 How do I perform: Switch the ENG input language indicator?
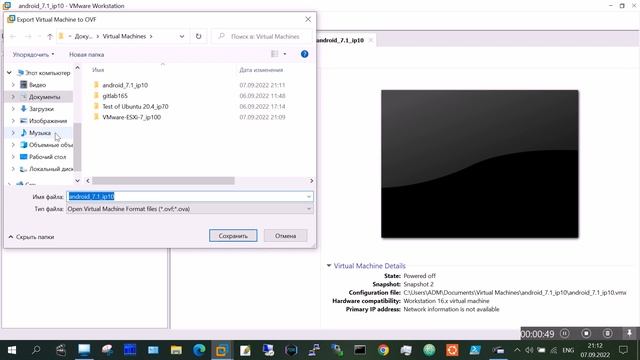(x=568, y=350)
